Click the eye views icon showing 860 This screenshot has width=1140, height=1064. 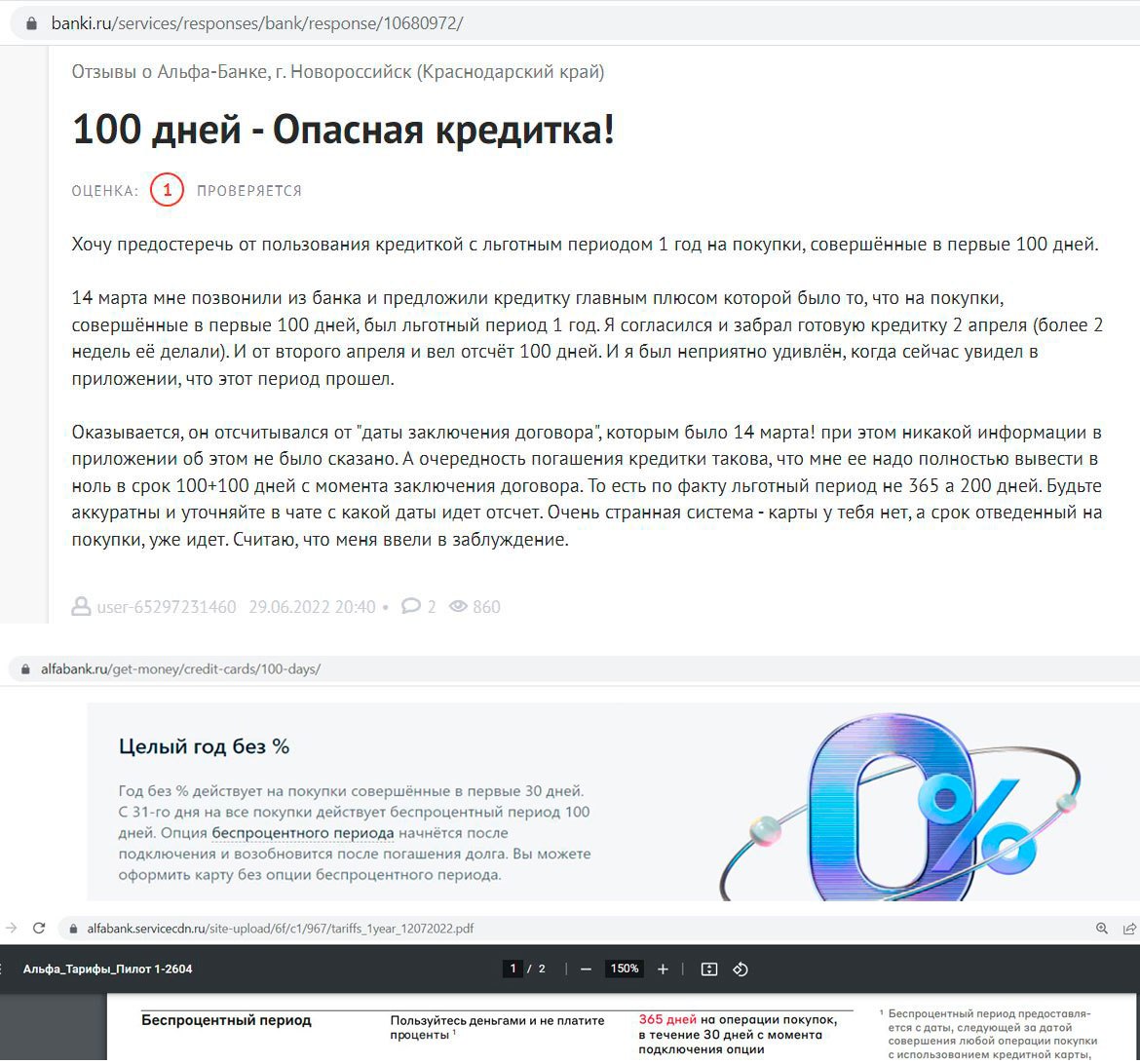pyautogui.click(x=458, y=606)
